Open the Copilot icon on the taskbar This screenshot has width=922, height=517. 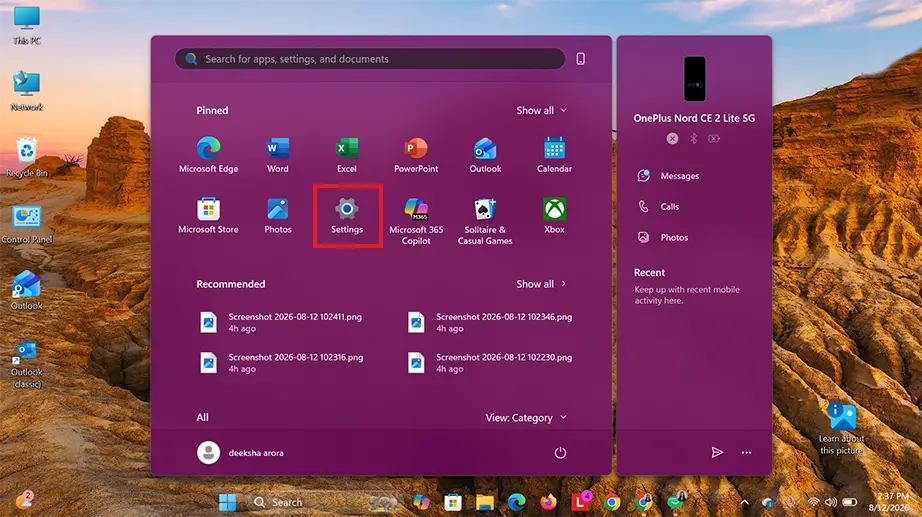tap(421, 502)
